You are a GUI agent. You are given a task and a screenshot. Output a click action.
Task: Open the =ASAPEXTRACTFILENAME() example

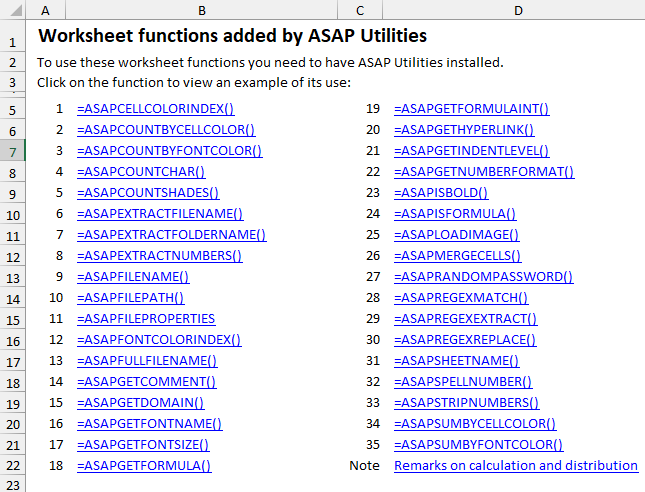point(160,214)
